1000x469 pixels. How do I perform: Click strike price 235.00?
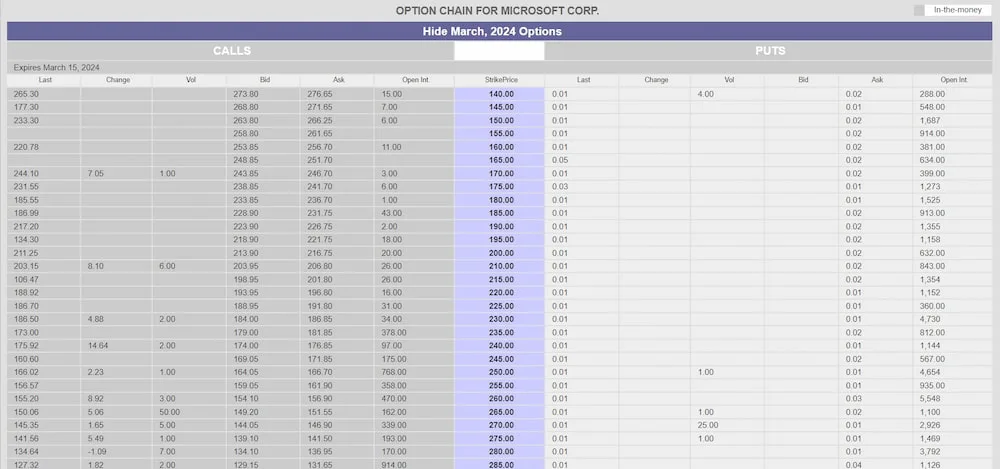501,332
